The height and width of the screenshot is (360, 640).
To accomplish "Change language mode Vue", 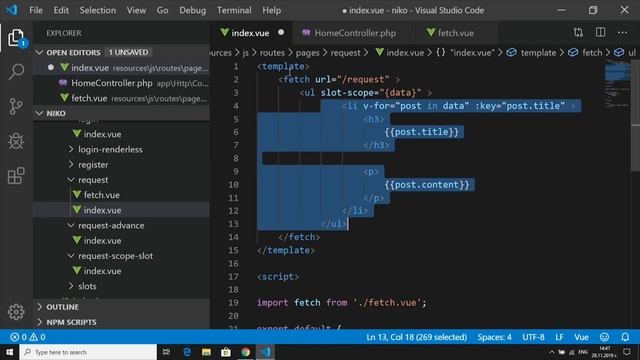I will tap(581, 337).
